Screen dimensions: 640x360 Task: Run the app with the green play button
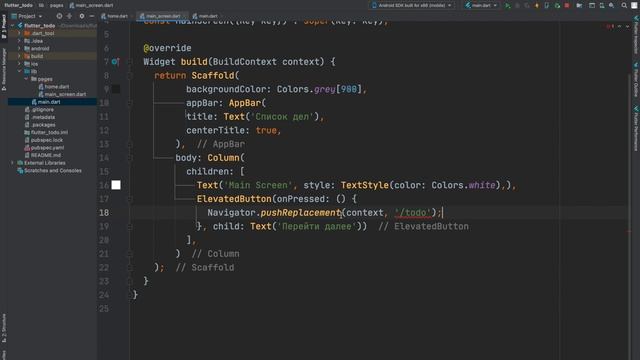[x=507, y=6]
